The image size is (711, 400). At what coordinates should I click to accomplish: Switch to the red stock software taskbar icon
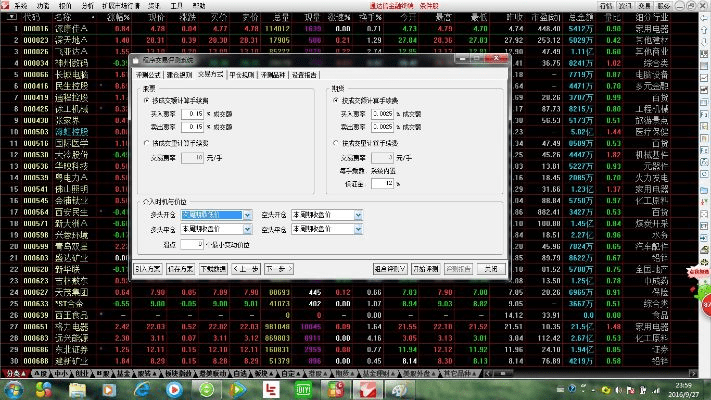pos(367,390)
